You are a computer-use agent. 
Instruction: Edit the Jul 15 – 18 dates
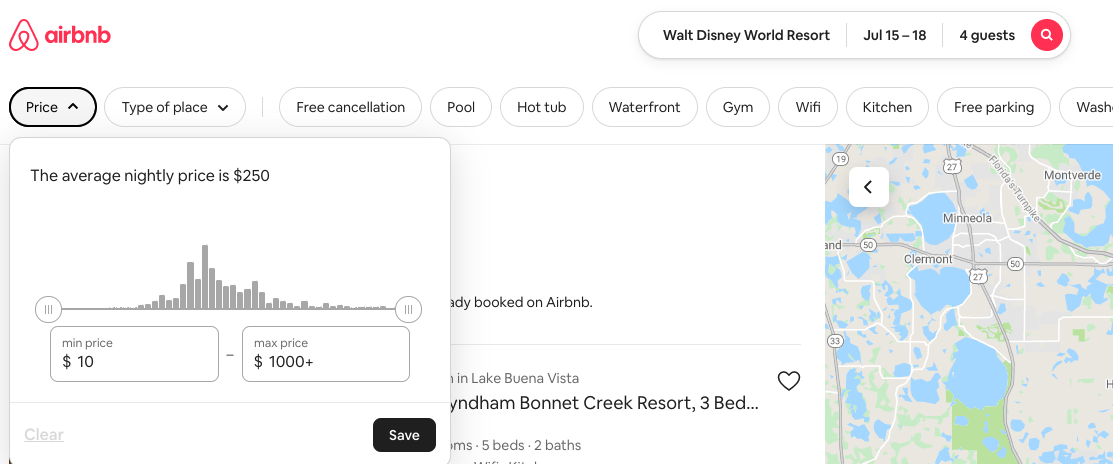coord(894,35)
